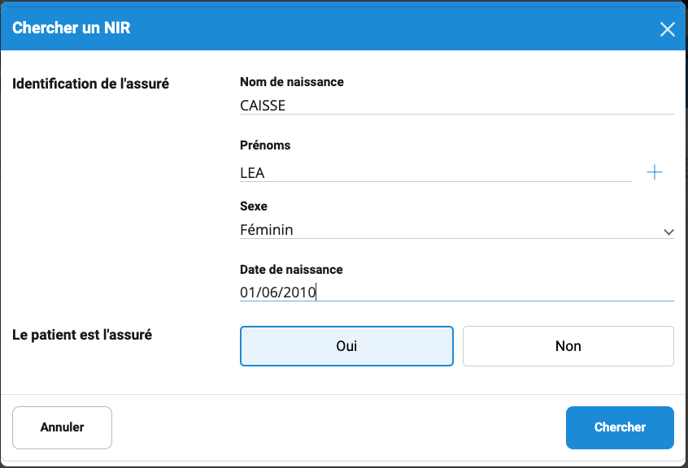
Task: Click the 'Identification de l'assuré' section heading
Action: [90, 83]
